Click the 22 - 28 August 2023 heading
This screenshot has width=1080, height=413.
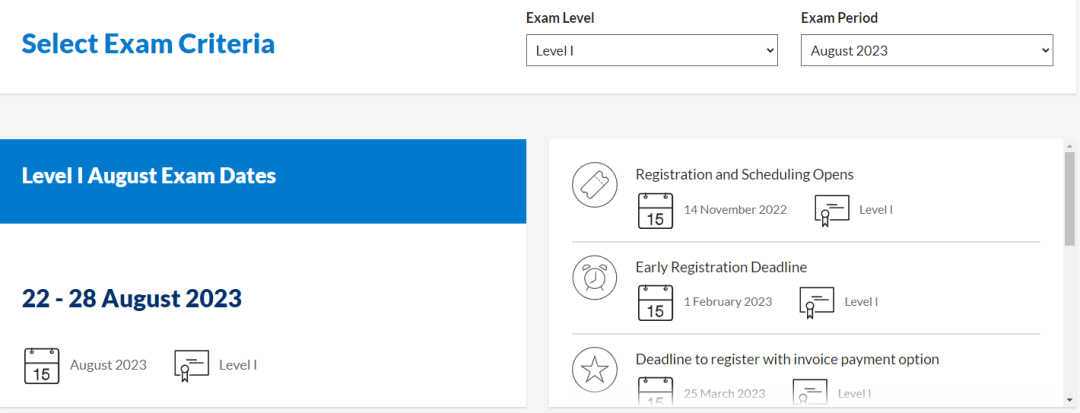(x=132, y=299)
